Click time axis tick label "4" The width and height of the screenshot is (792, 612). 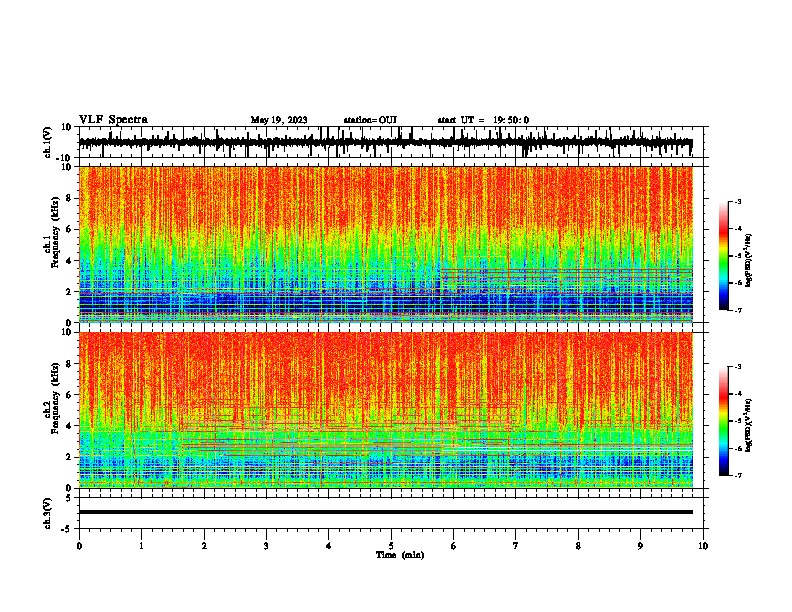pos(329,546)
